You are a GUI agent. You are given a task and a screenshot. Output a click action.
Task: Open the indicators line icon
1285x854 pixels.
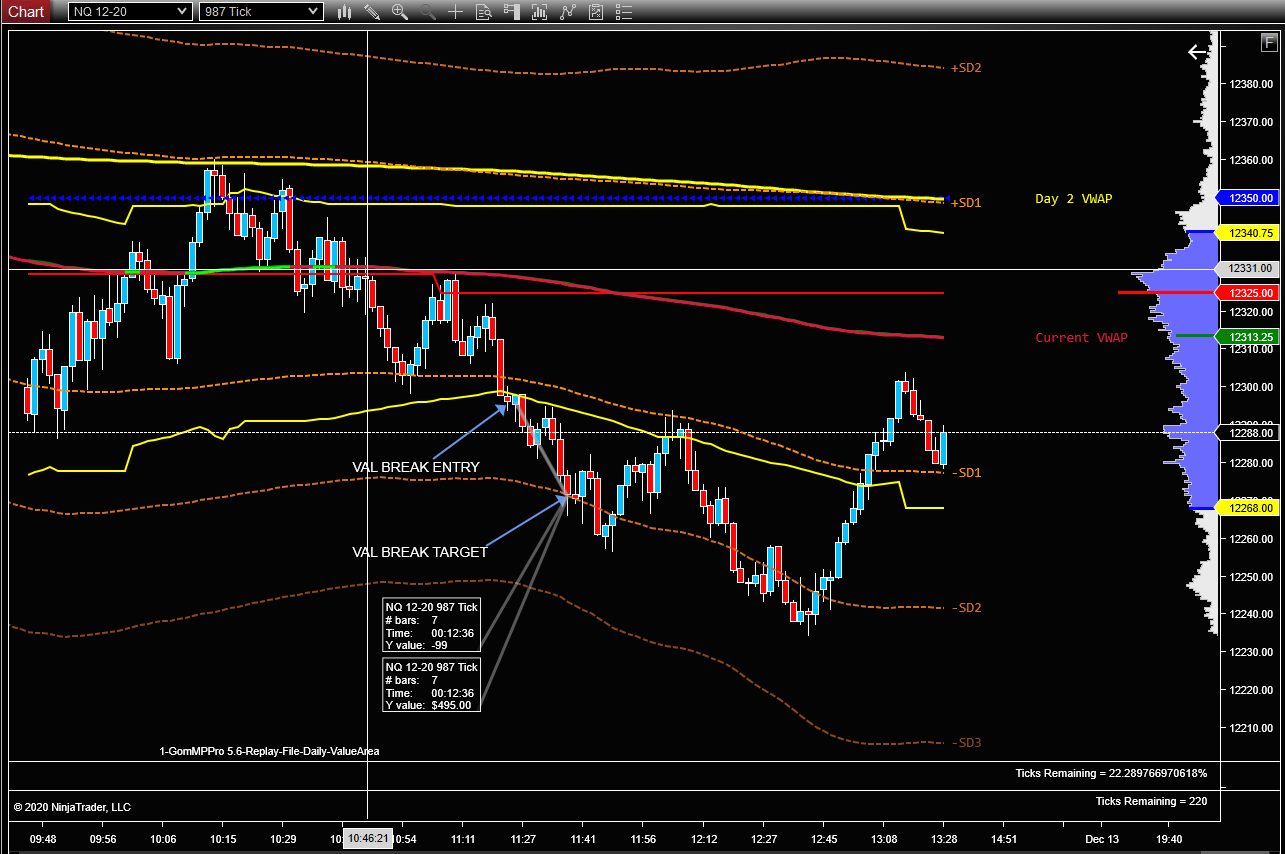(568, 11)
